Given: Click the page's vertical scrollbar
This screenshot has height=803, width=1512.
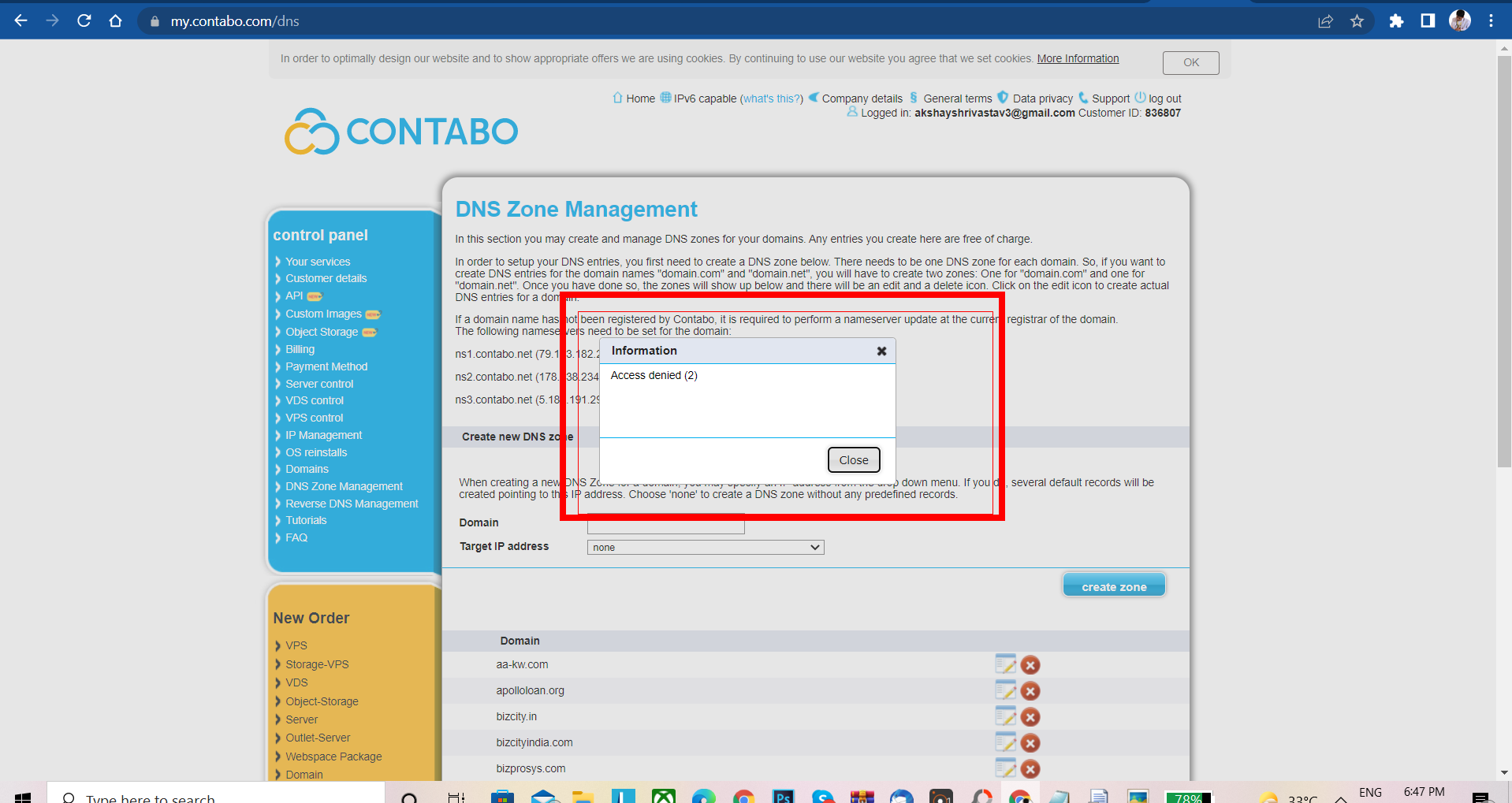Looking at the screenshot, I should (1504, 260).
